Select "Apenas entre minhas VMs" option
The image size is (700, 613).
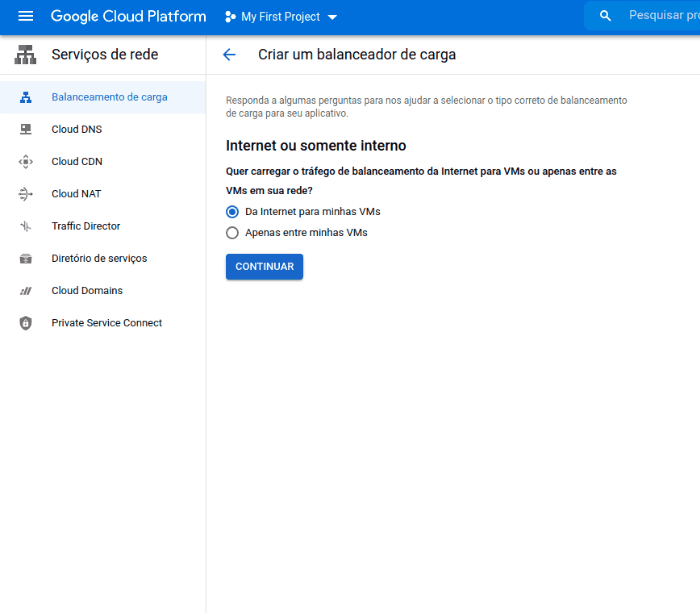tap(233, 233)
